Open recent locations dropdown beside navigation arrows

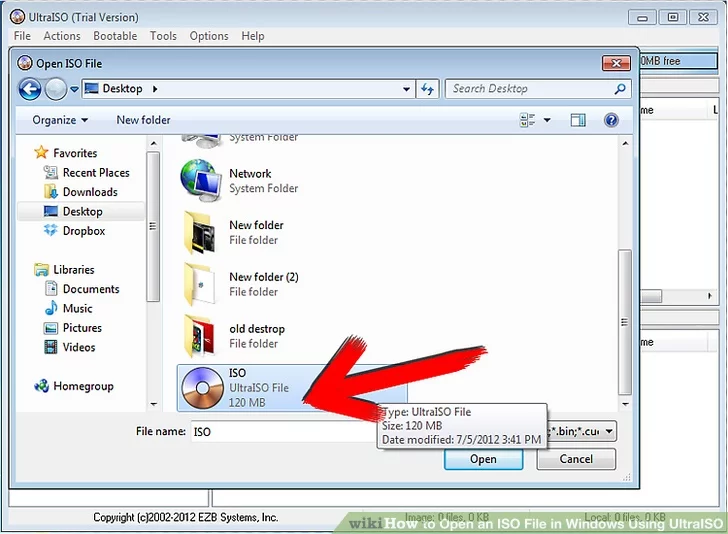(x=74, y=89)
